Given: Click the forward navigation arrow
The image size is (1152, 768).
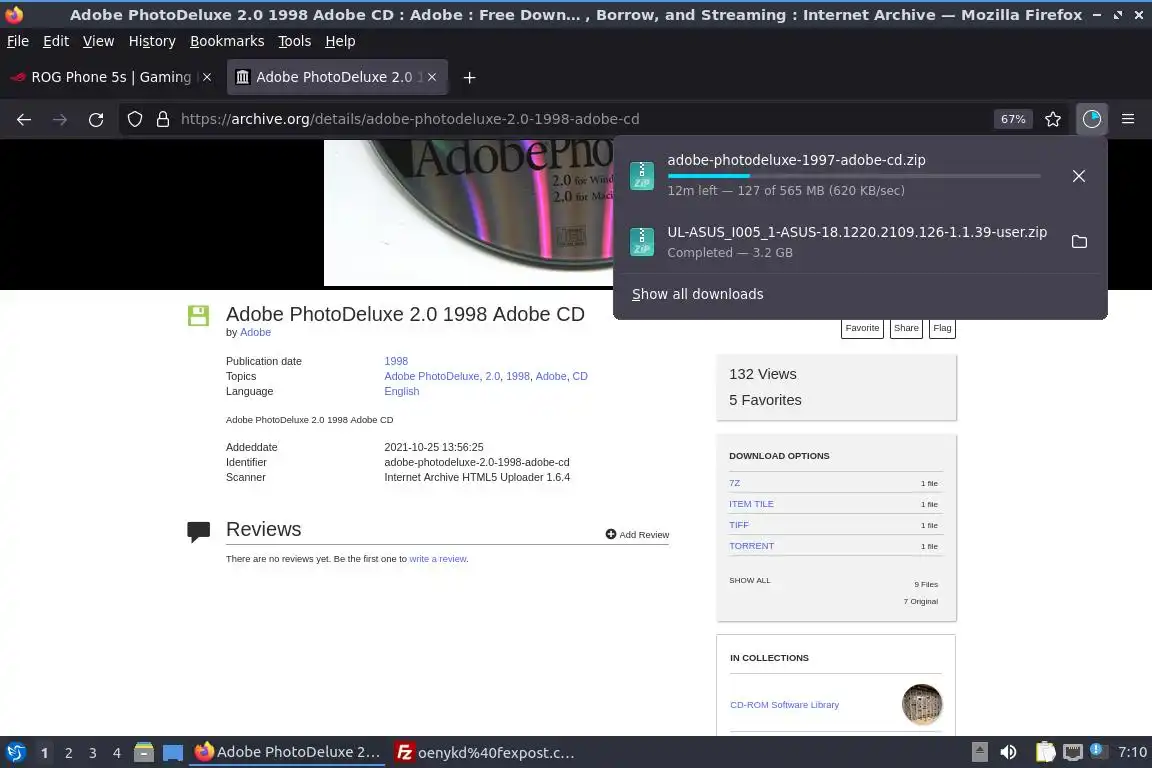Looking at the screenshot, I should pos(60,119).
